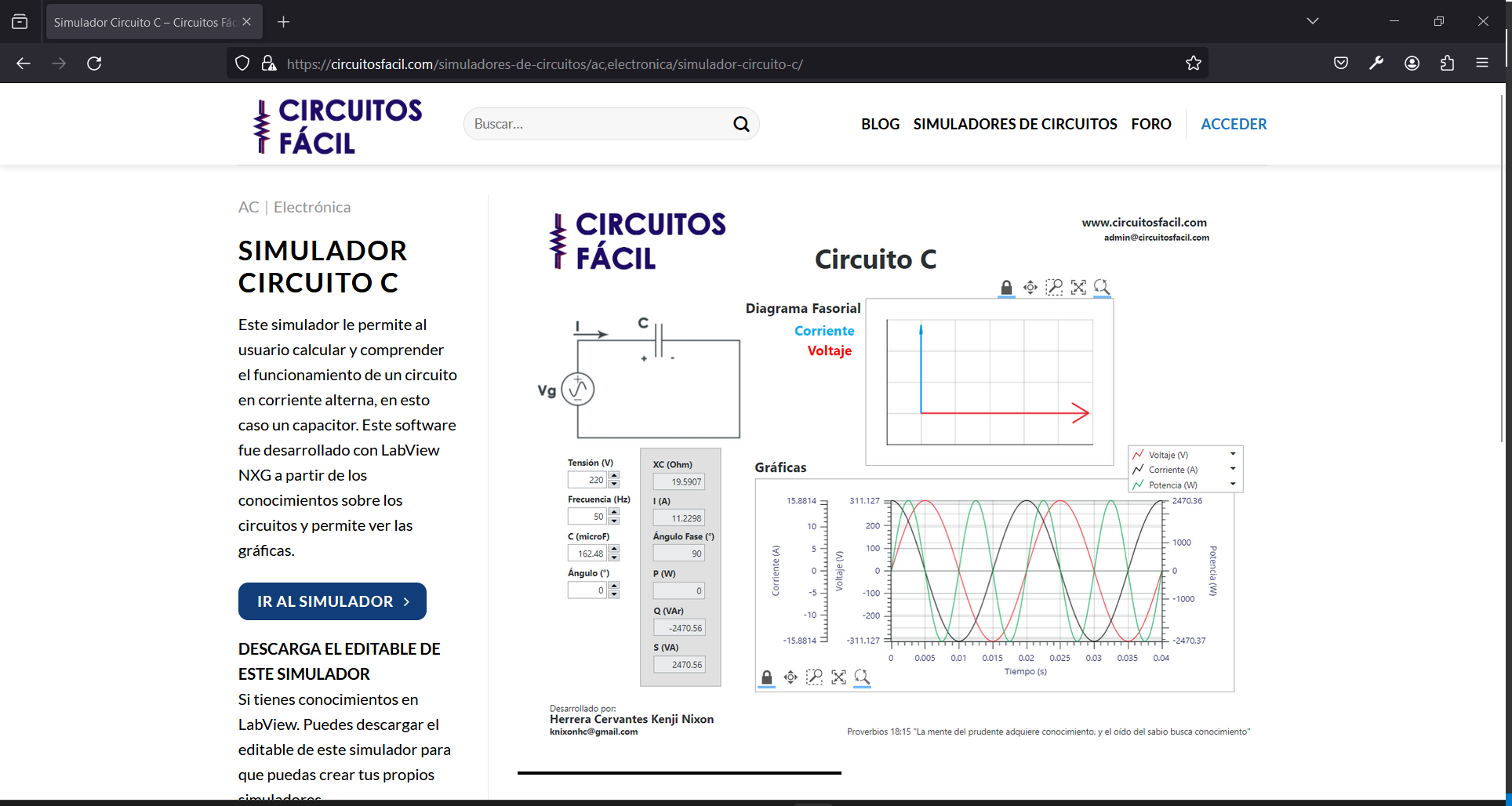Open the Potencia (W) legend dropdown arrow
Image resolution: width=1512 pixels, height=806 pixels.
pyautogui.click(x=1233, y=485)
